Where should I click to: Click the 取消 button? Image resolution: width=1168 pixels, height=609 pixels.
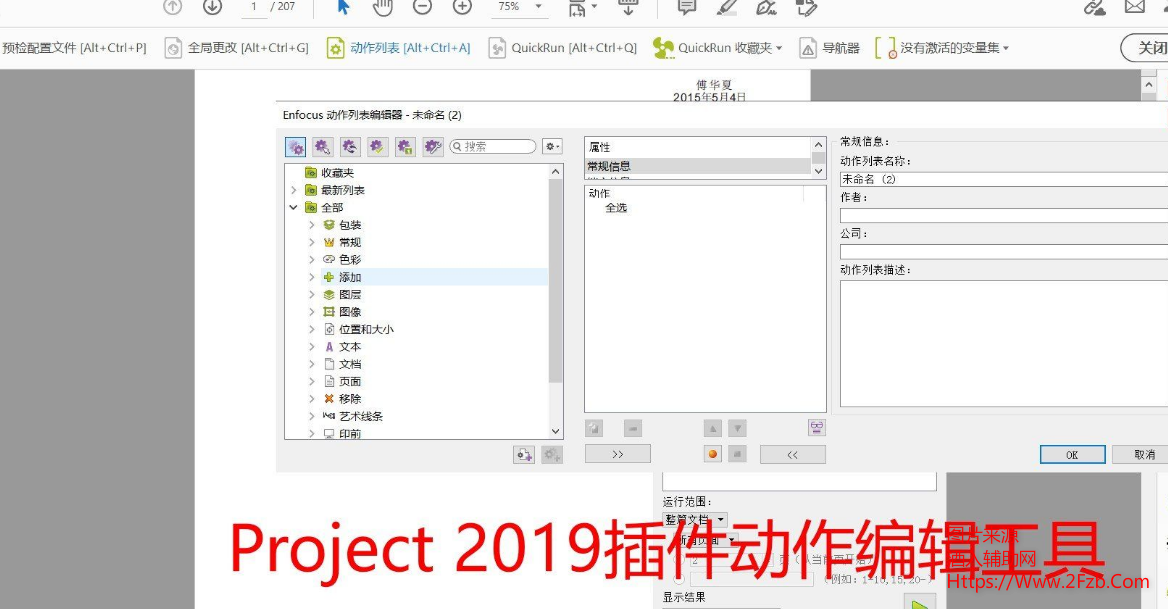coord(1140,455)
